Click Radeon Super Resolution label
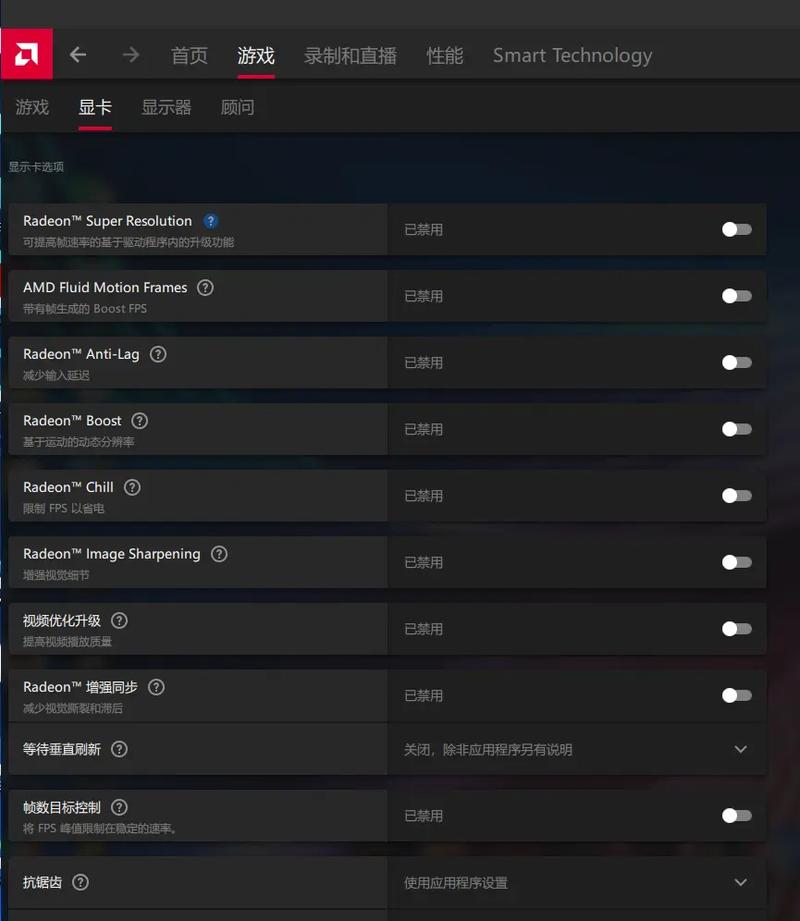 107,221
